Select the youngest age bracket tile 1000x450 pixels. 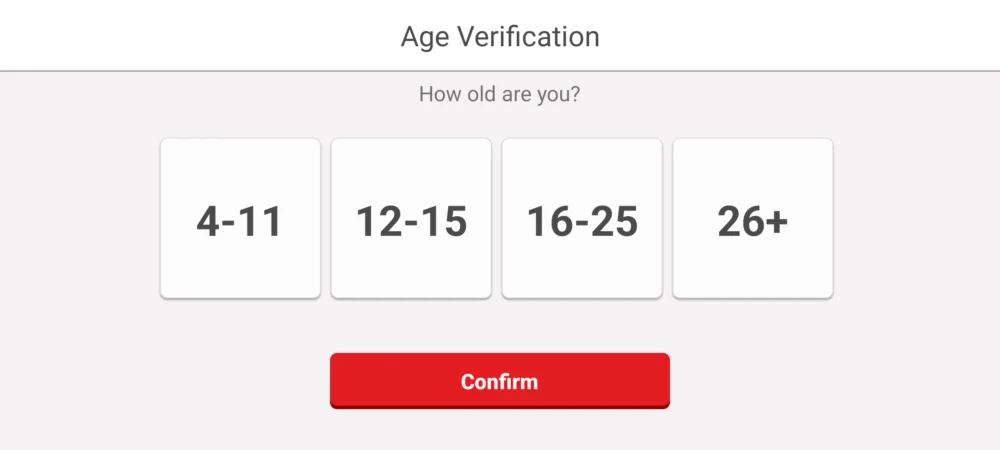[240, 218]
